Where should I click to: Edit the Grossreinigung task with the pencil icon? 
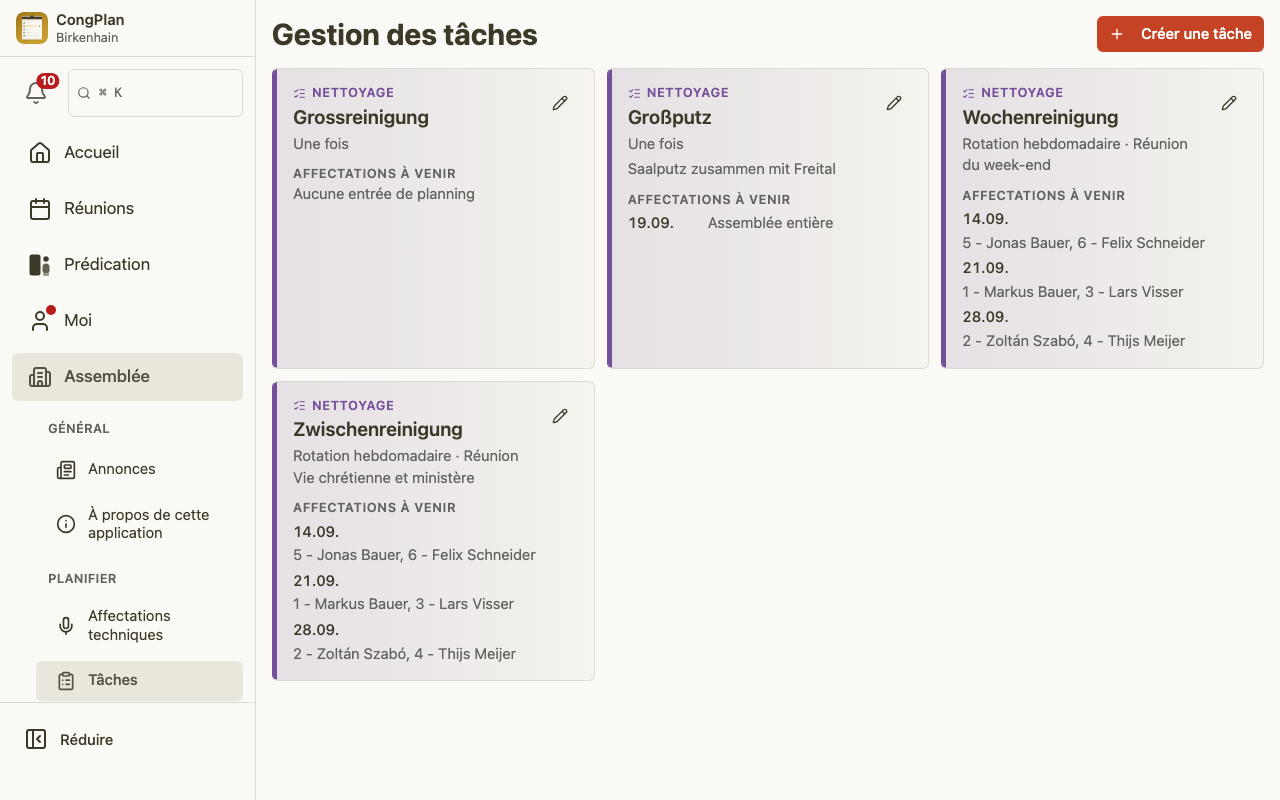point(560,103)
